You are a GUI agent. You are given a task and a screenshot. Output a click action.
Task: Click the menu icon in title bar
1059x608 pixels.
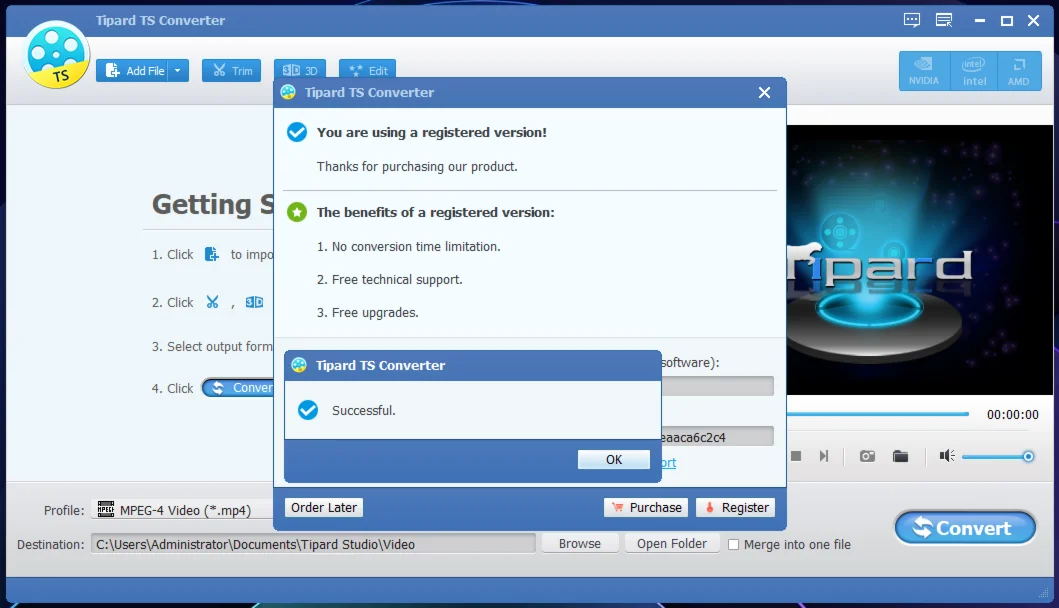click(943, 20)
